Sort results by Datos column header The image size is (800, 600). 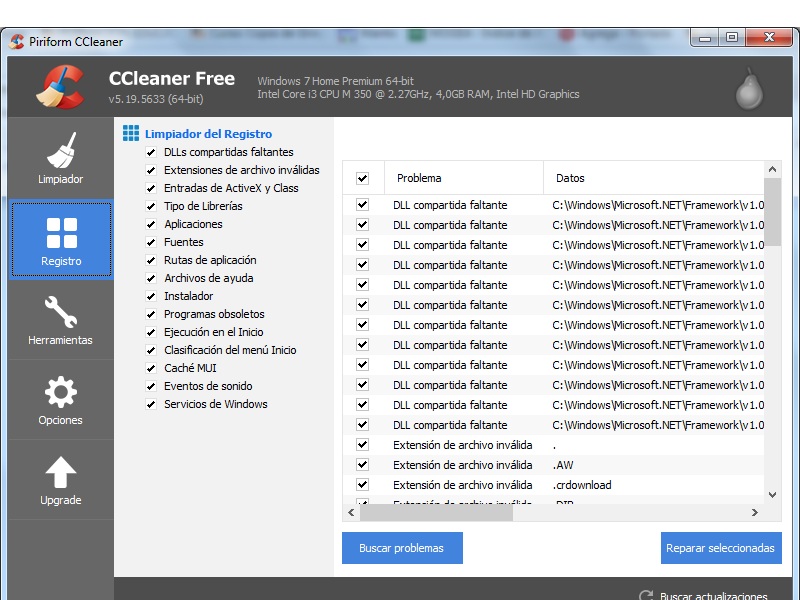654,178
